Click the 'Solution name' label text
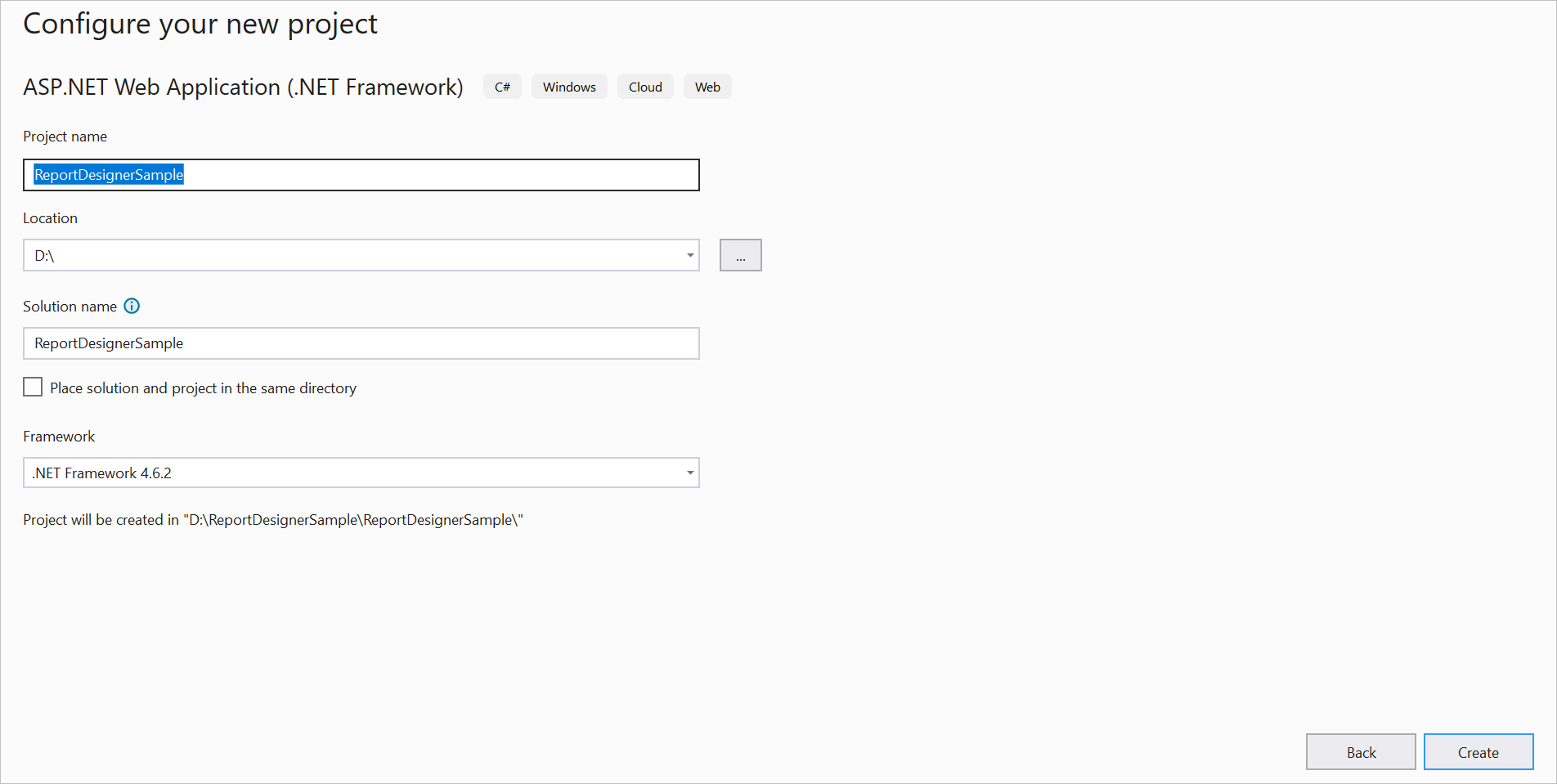The width and height of the screenshot is (1557, 784). pos(70,307)
